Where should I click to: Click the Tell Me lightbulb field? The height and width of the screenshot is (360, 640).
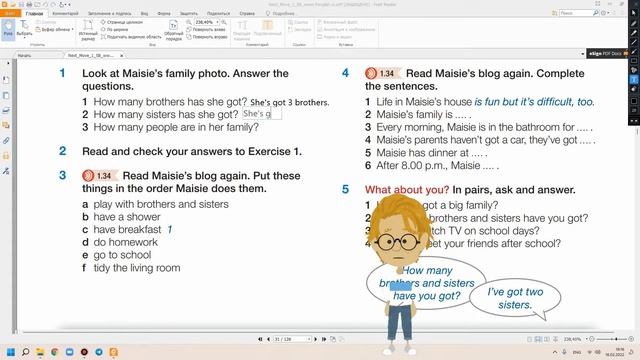tap(280, 13)
